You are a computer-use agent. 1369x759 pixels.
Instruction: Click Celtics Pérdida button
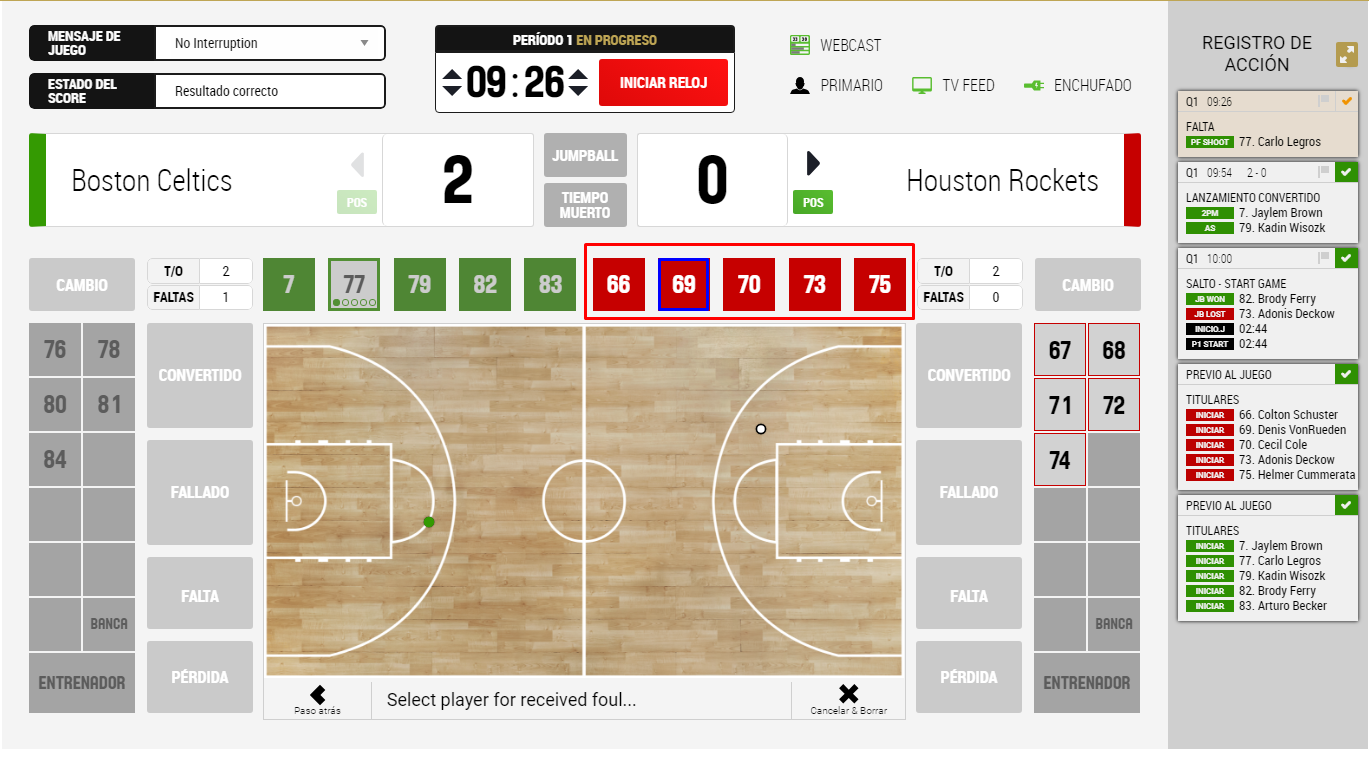tap(200, 677)
